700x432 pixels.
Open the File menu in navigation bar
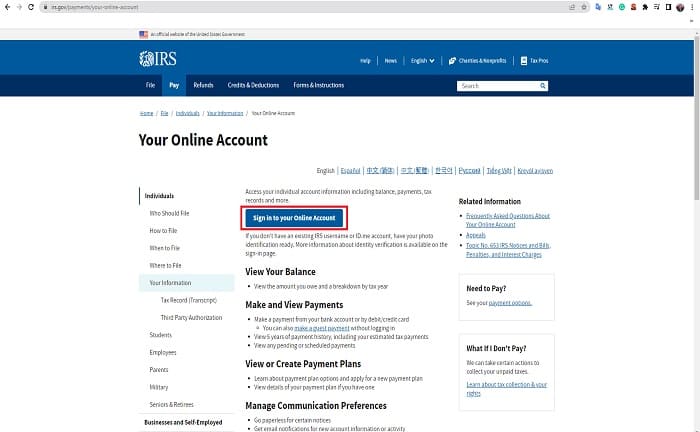[x=150, y=85]
